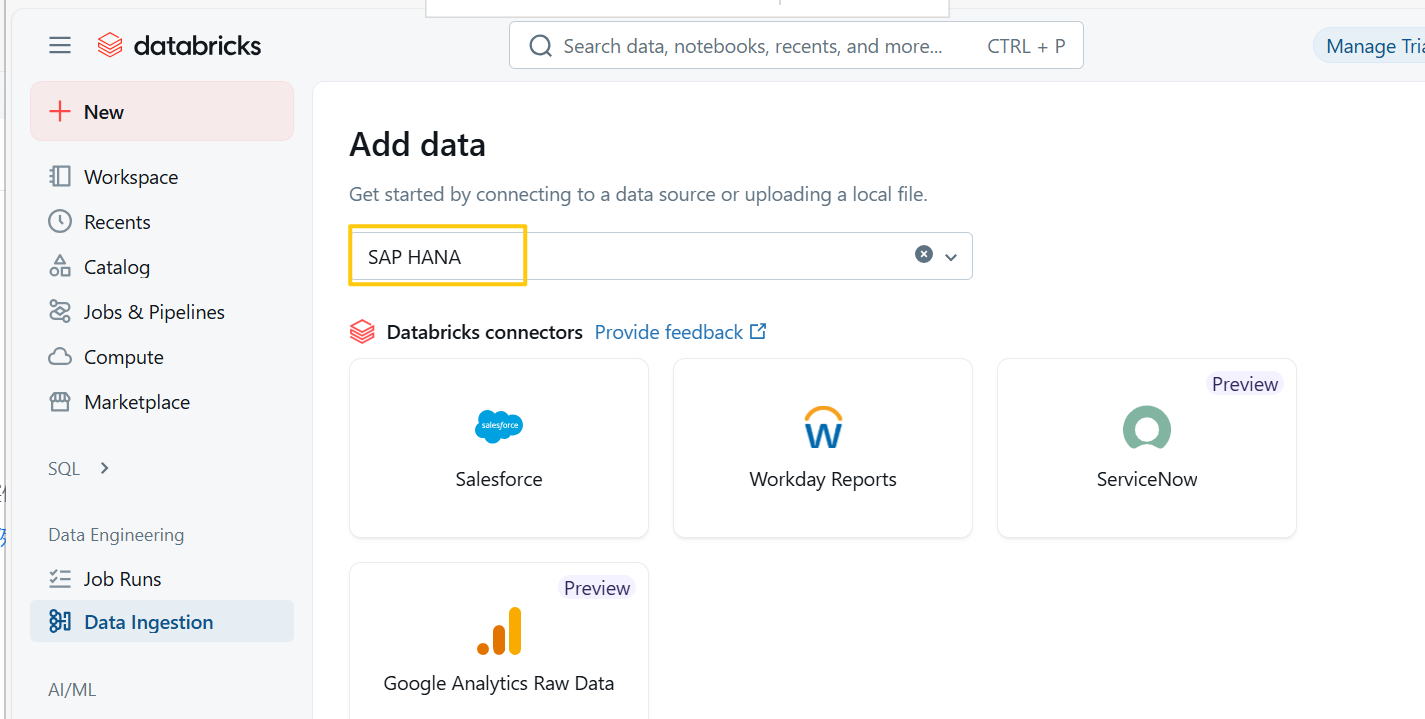Select Data Ingestion in sidebar
The width and height of the screenshot is (1425, 719).
pyautogui.click(x=162, y=621)
